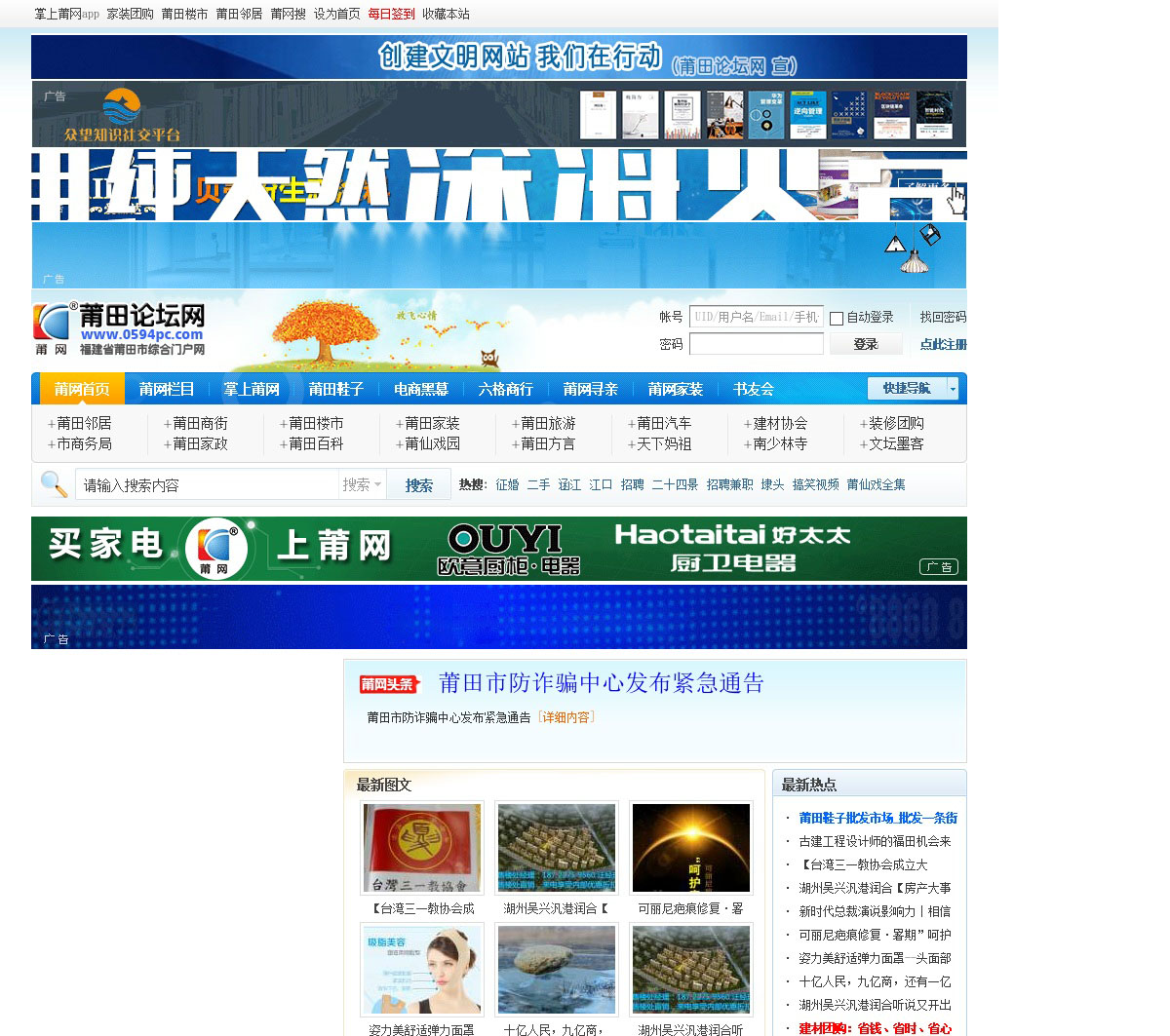The width and height of the screenshot is (1170, 1036).
Task: Toggle the 自动登录 checkbox
Action: point(837,319)
